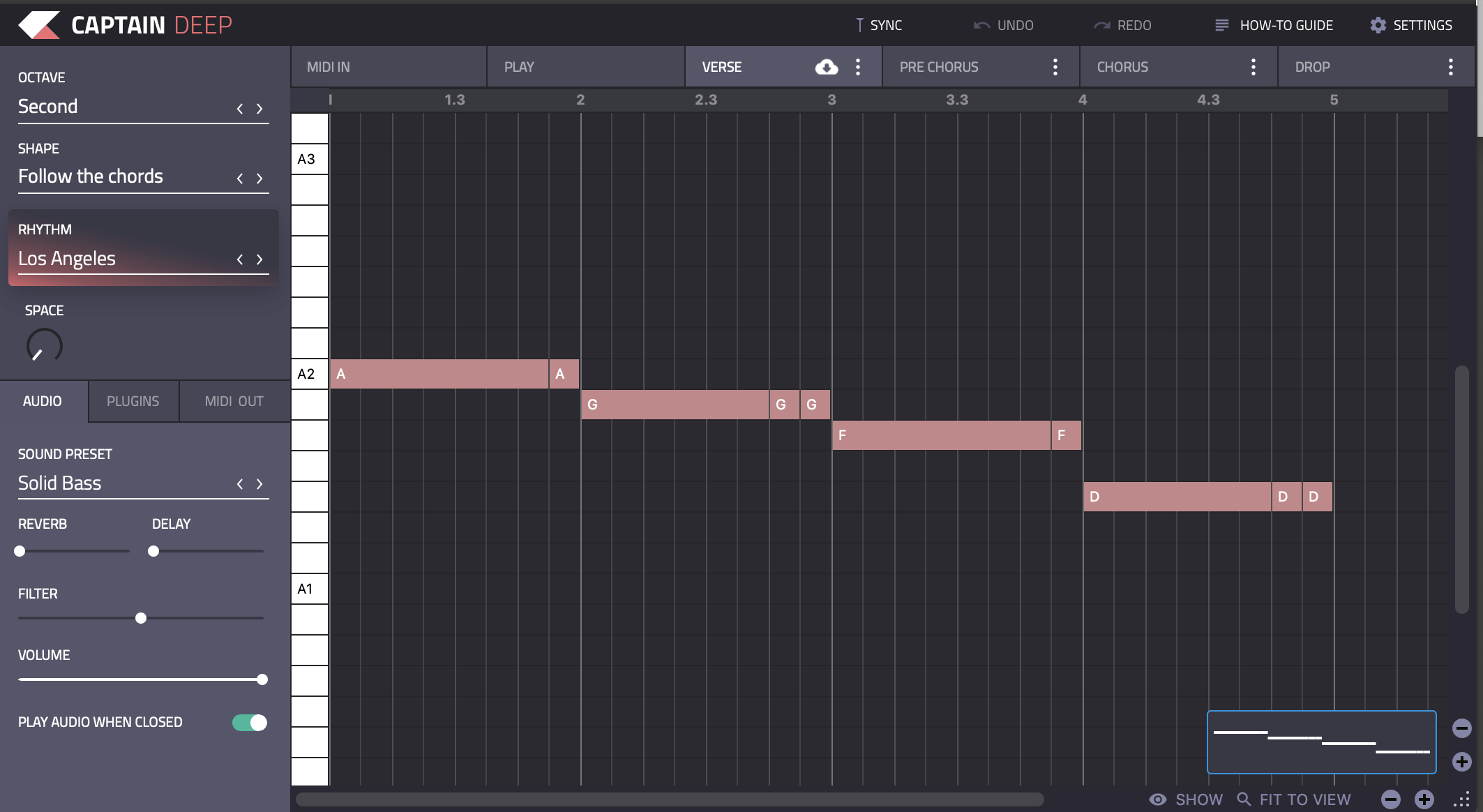Viewport: 1483px width, 812px height.
Task: Select next Octave with right chevron
Action: (x=259, y=109)
